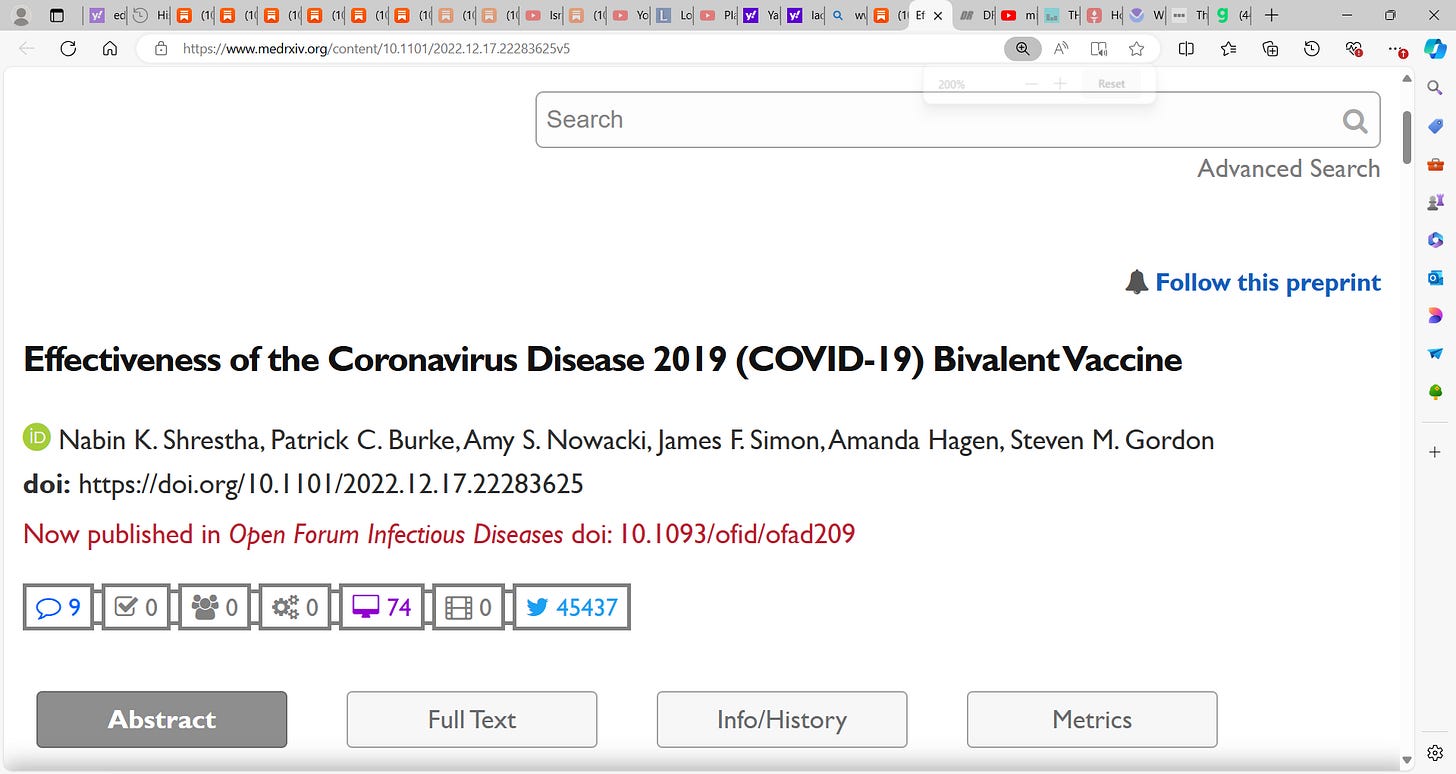Open the comments counter showing 9
The image size is (1456, 774).
(58, 607)
